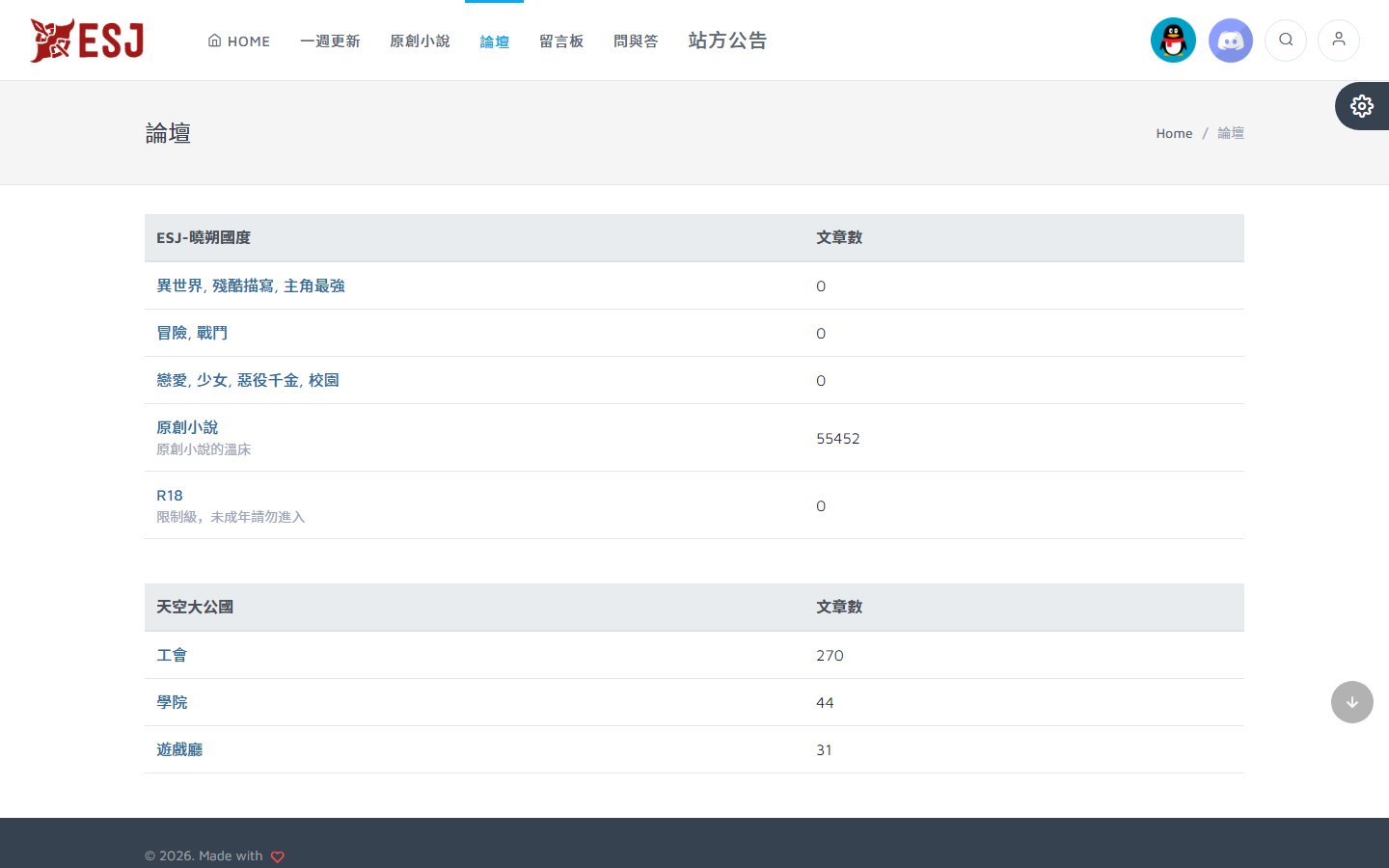Open the settings gear panel

1362,106
